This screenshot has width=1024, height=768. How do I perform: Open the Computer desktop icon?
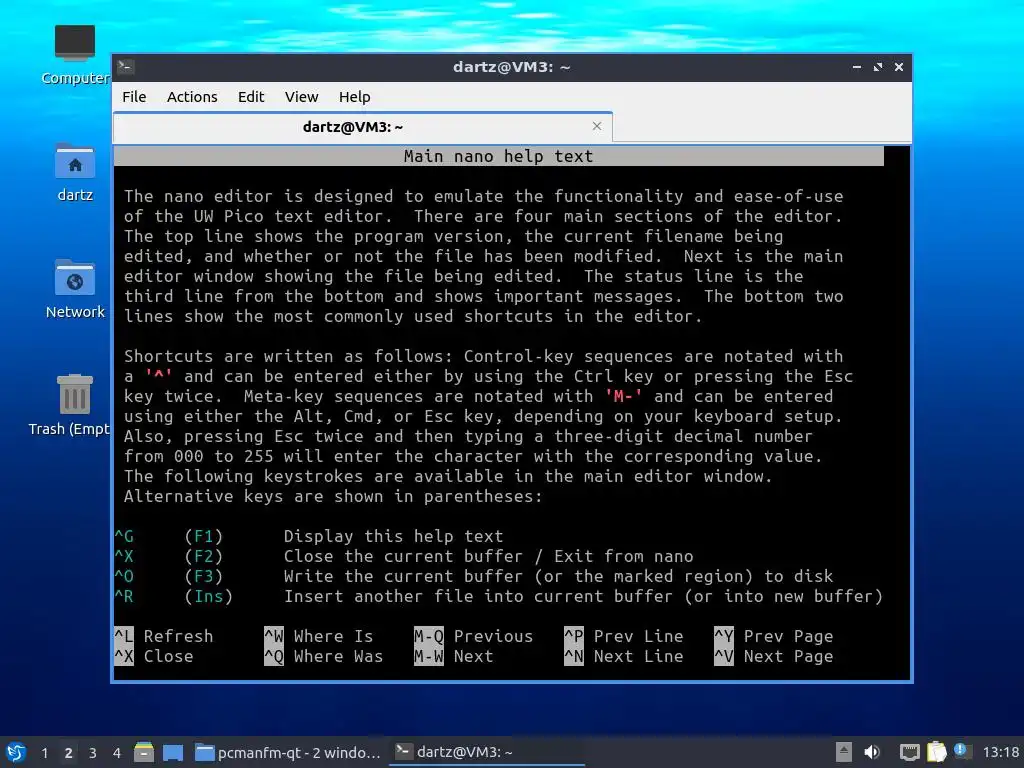(74, 55)
